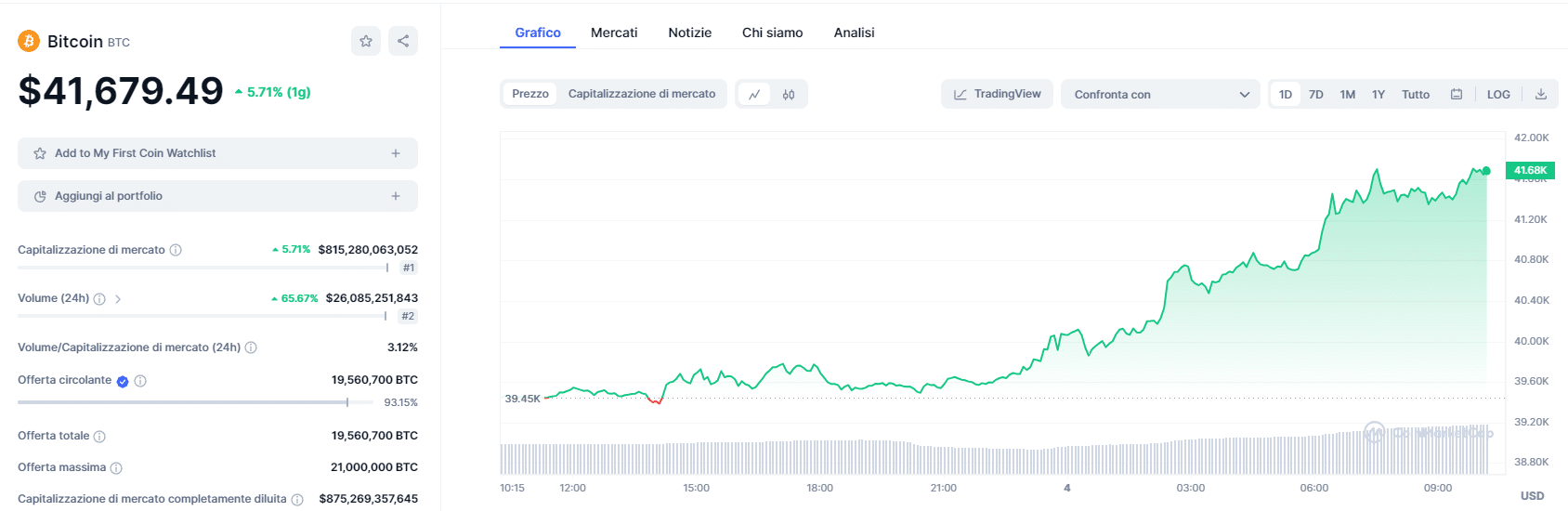This screenshot has height=511, width=1568.
Task: Open the Confronta con dropdown
Action: (x=1160, y=94)
